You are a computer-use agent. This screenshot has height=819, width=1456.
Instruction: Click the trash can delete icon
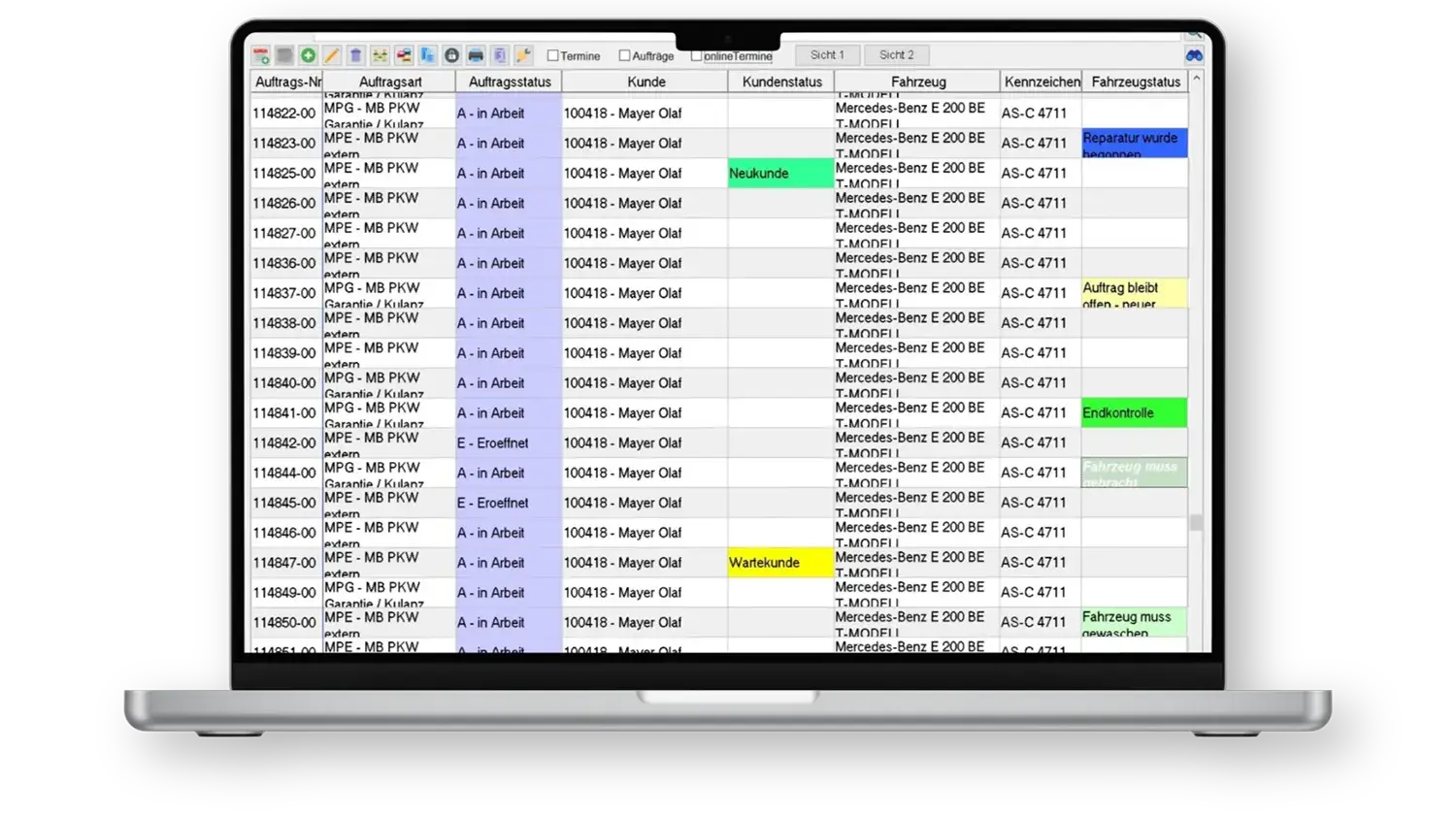pyautogui.click(x=355, y=55)
